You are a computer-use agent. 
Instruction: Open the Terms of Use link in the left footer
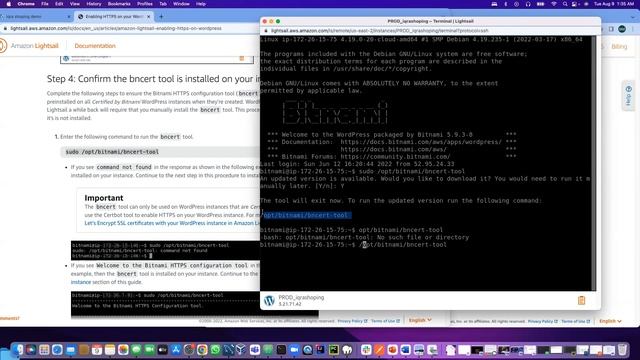tap(385, 321)
